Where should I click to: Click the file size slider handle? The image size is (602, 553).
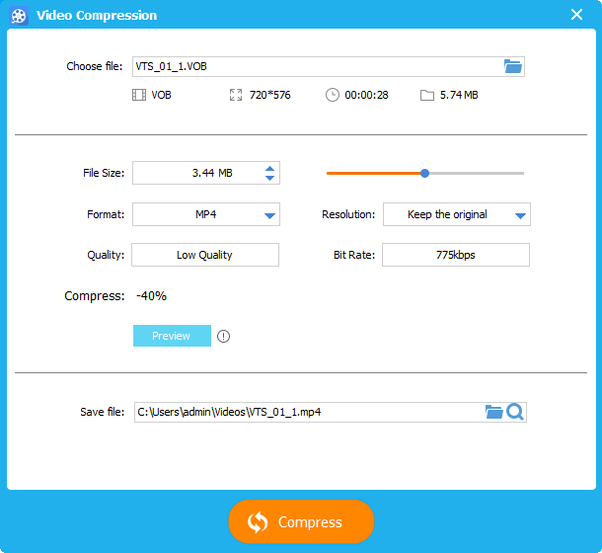(425, 174)
